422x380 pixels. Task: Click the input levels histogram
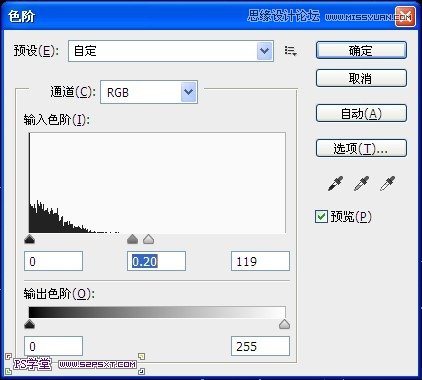pyautogui.click(x=157, y=183)
